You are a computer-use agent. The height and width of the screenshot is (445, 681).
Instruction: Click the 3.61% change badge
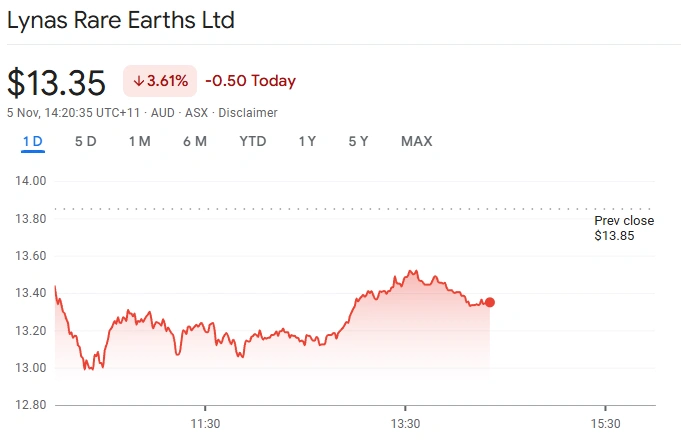[159, 81]
